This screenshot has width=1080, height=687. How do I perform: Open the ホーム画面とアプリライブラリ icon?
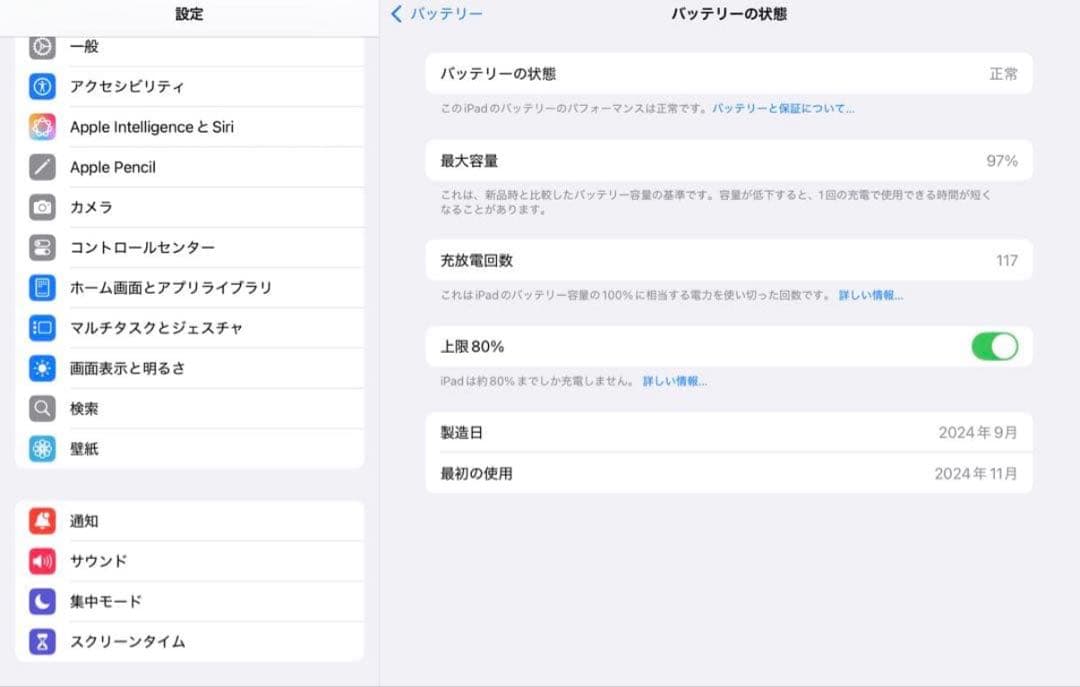[41, 287]
